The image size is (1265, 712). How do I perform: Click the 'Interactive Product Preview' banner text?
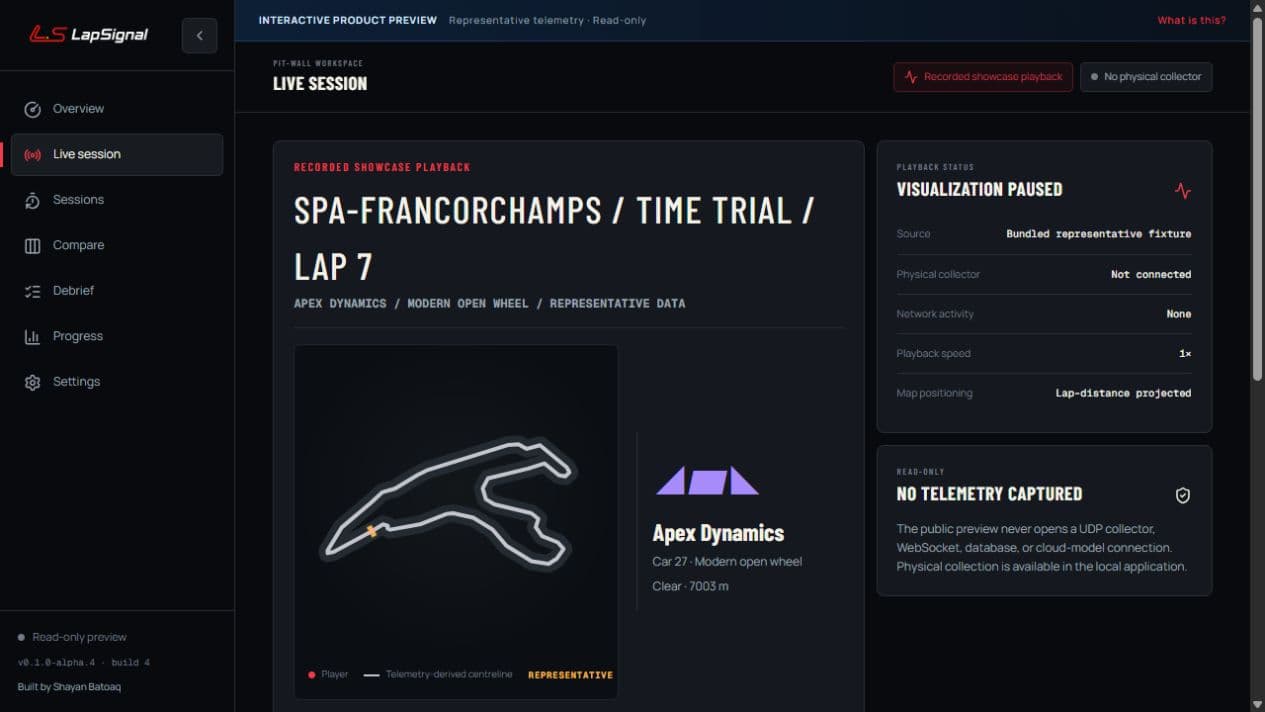tap(347, 20)
